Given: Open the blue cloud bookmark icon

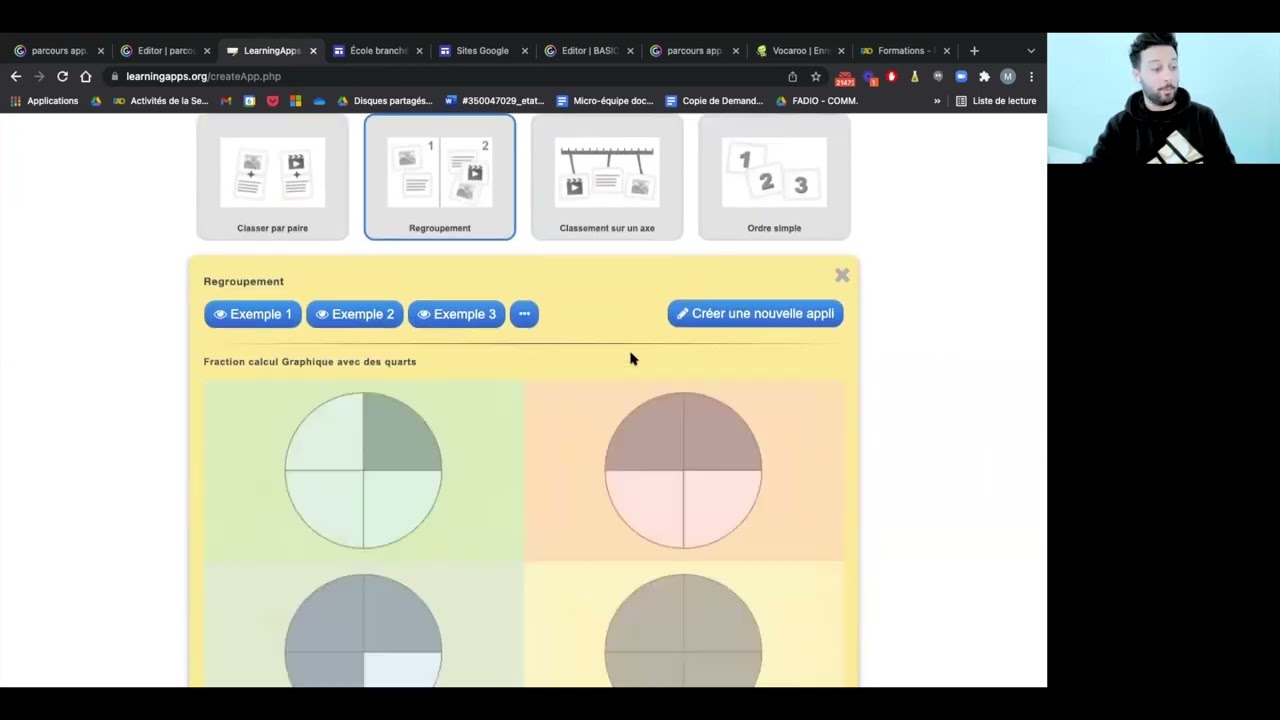Looking at the screenshot, I should (319, 100).
